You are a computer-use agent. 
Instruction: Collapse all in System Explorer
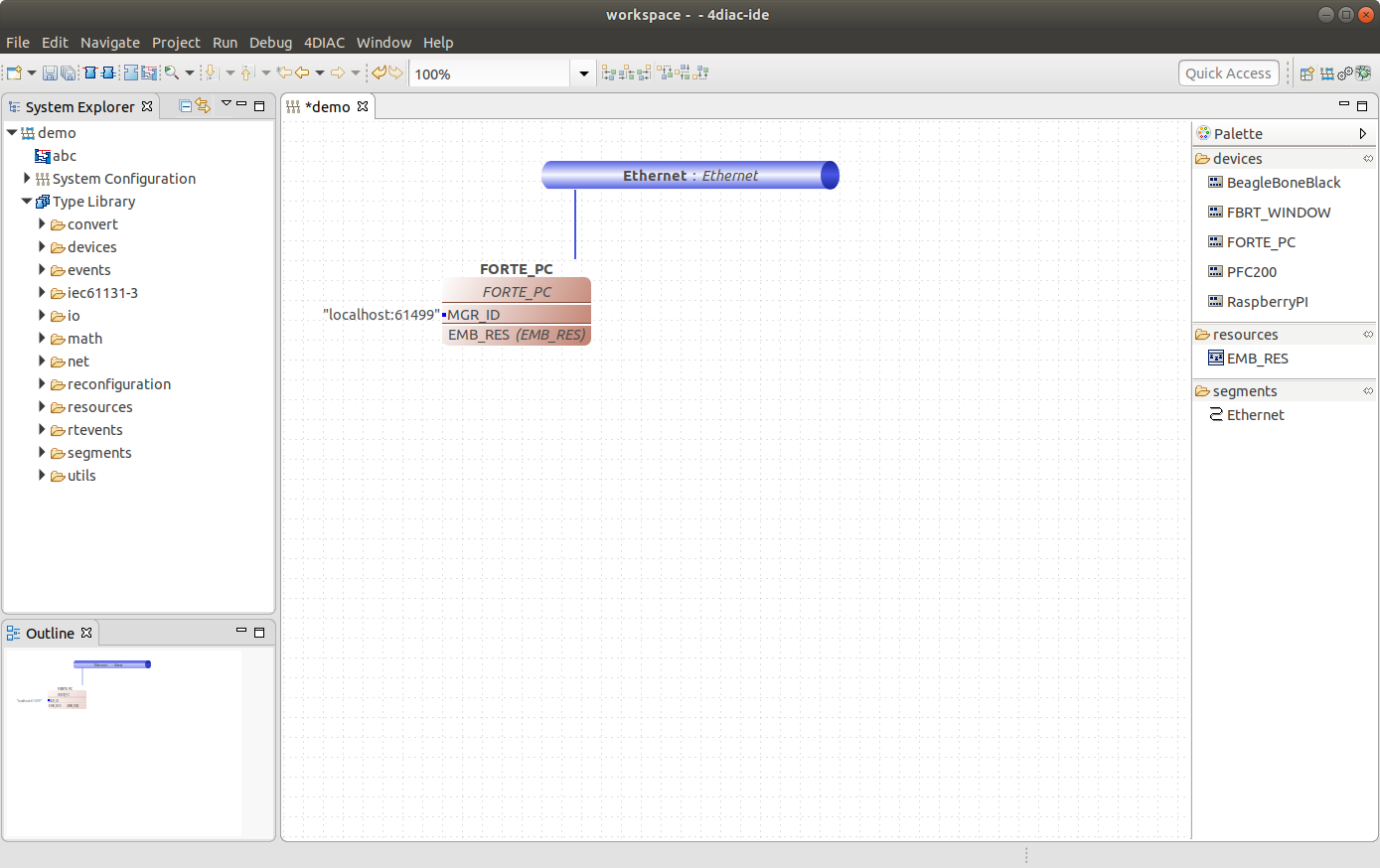tap(186, 106)
